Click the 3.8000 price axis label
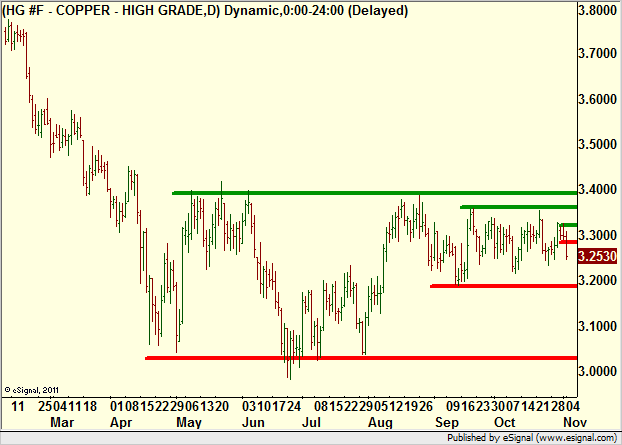The height and width of the screenshot is (445, 622). (x=598, y=10)
